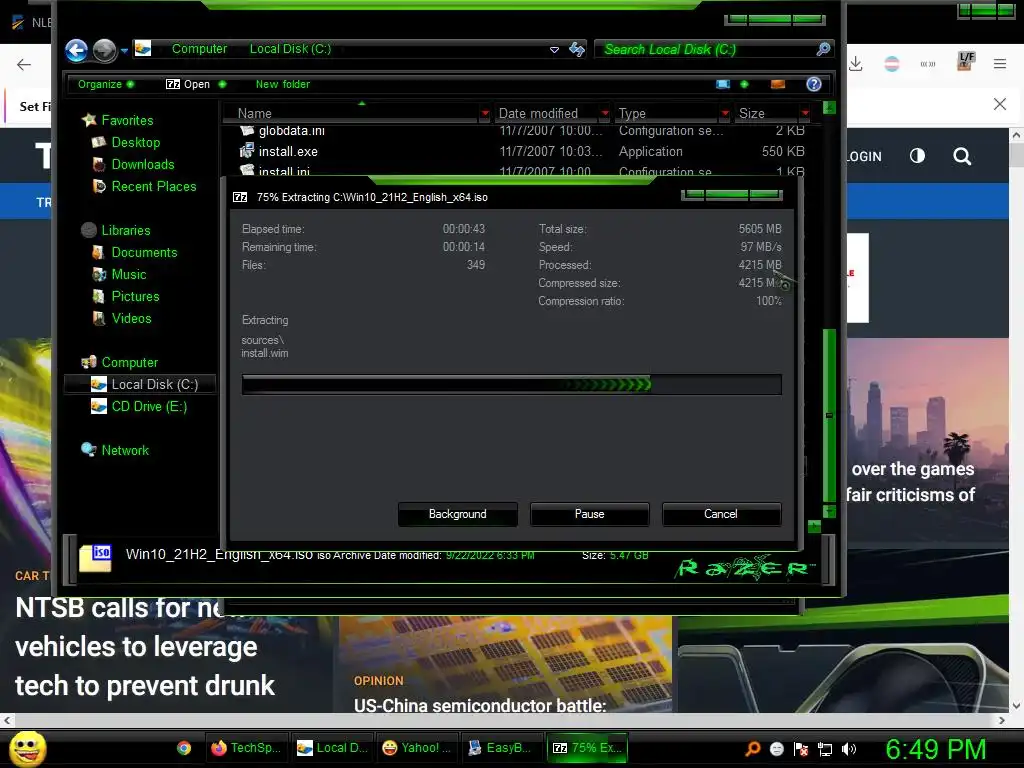Open Network in navigation pane
1024x768 pixels.
click(x=125, y=451)
